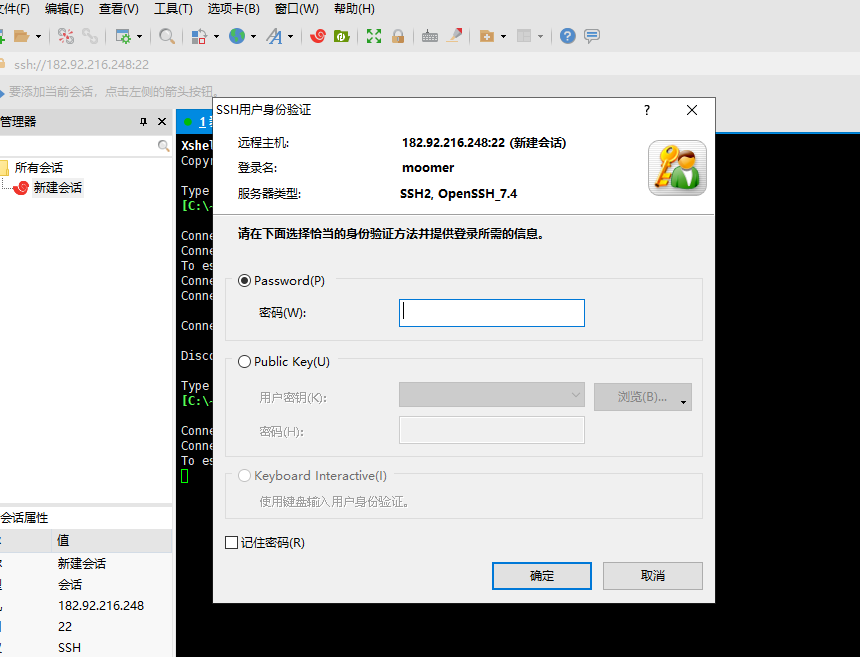Select the Keyboard Interactive(I) radio button

click(x=245, y=475)
